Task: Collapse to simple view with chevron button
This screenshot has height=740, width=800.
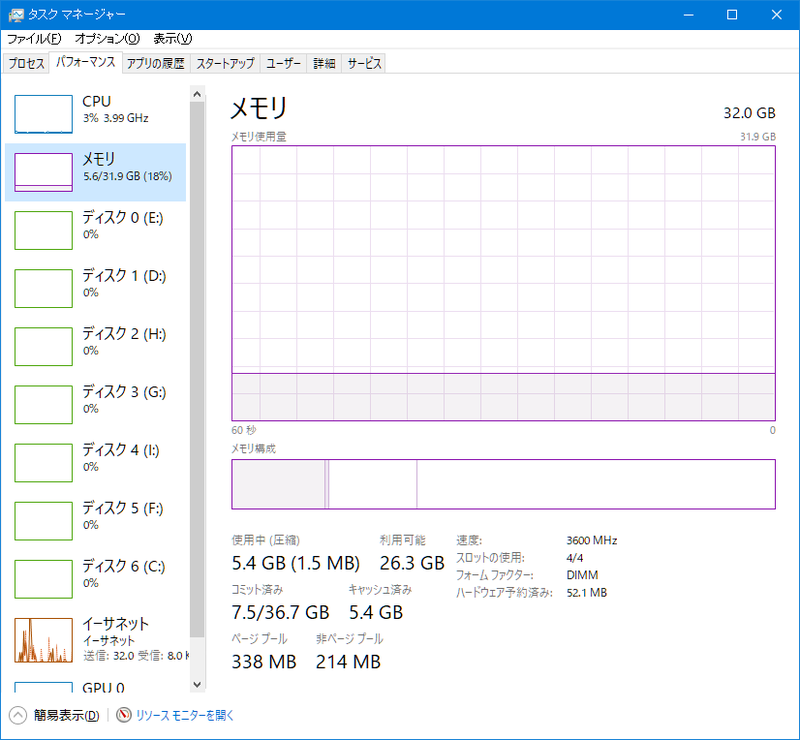Action: (x=18, y=715)
